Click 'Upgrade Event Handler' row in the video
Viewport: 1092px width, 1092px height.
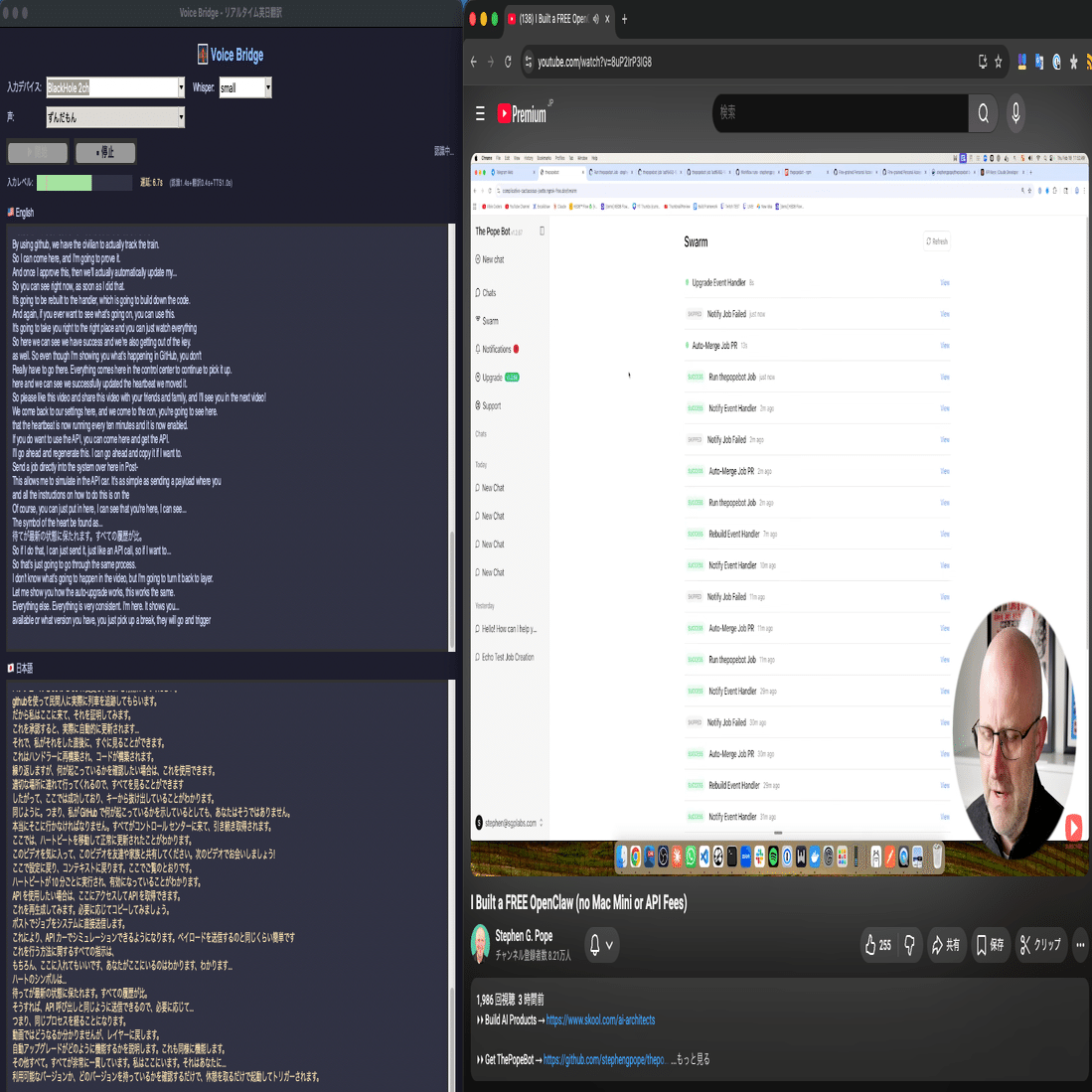(x=817, y=283)
